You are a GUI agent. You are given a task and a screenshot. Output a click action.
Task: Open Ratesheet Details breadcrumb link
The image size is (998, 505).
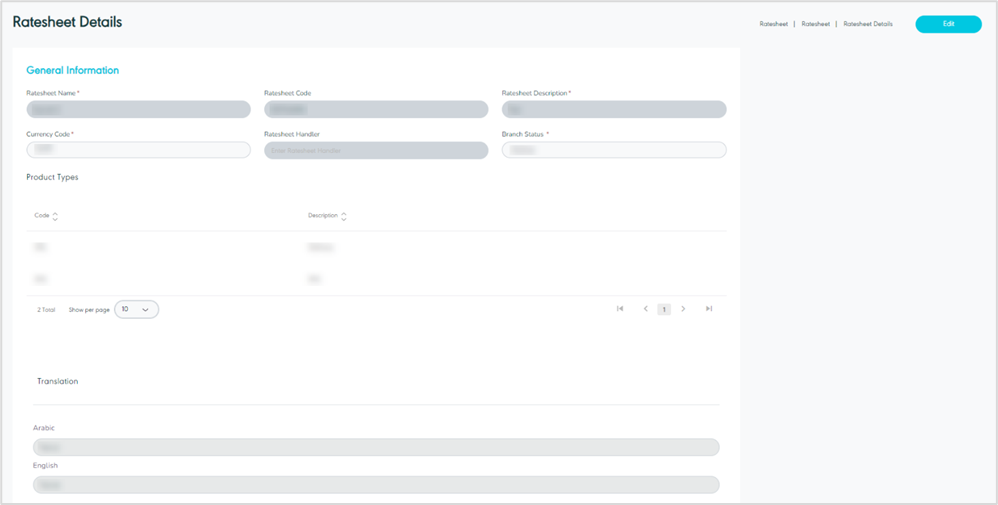[x=868, y=24]
